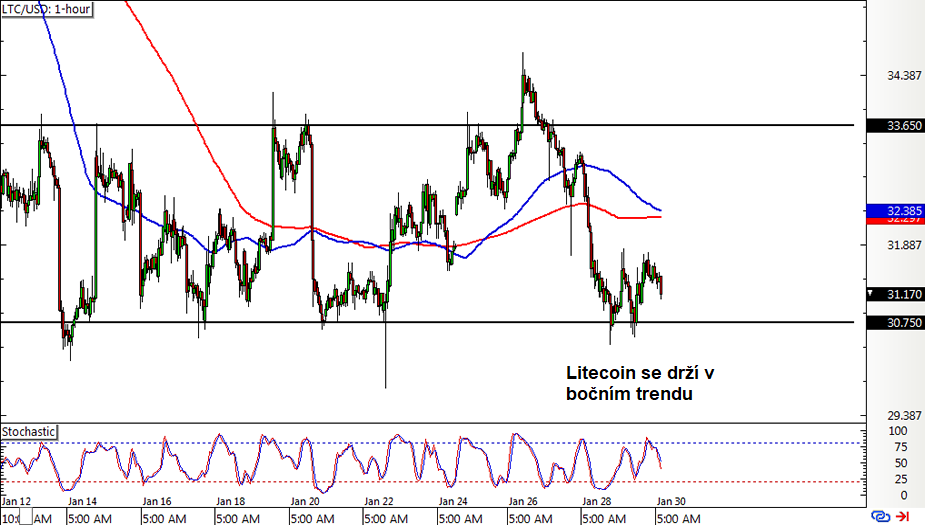Click the LTC/USD: 1-hour chart label
The image size is (925, 525).
click(46, 9)
